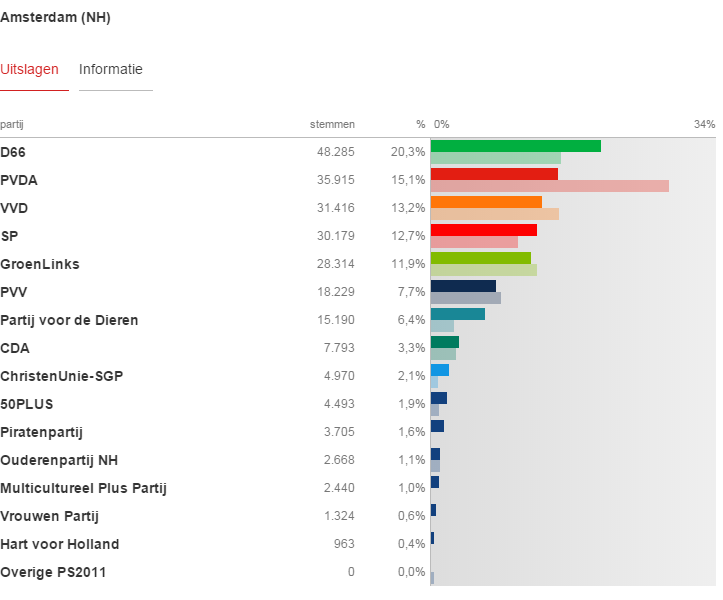
Task: Open the Uitslagen tab
Action: [30, 69]
